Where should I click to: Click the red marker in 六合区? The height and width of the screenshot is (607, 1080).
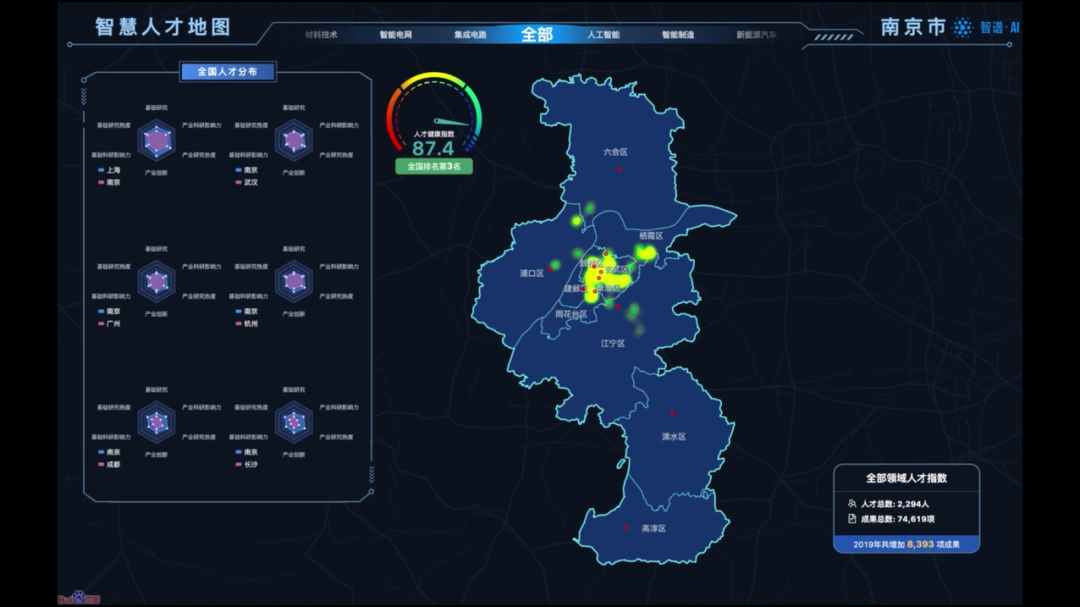pyautogui.click(x=619, y=169)
